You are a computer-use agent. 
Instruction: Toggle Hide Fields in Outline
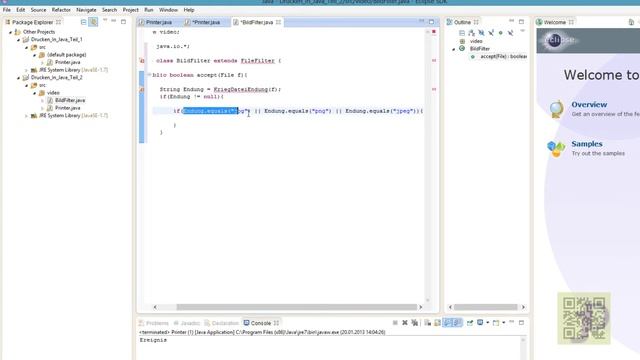pos(481,33)
